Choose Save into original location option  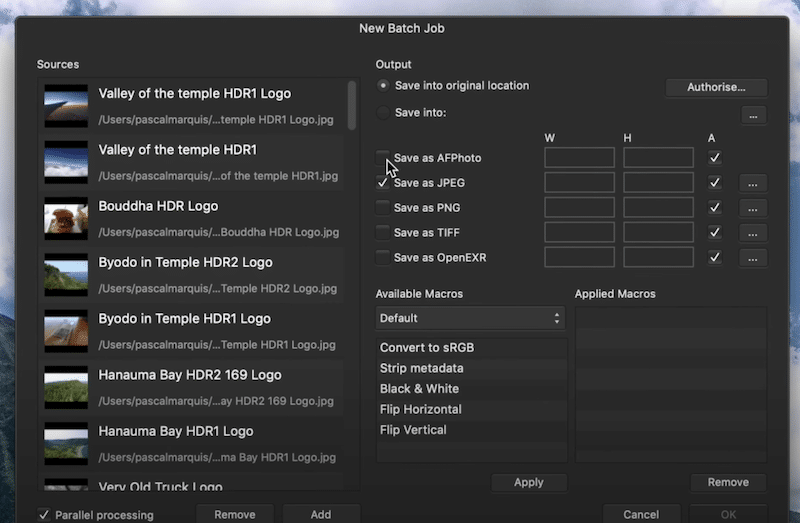[383, 86]
